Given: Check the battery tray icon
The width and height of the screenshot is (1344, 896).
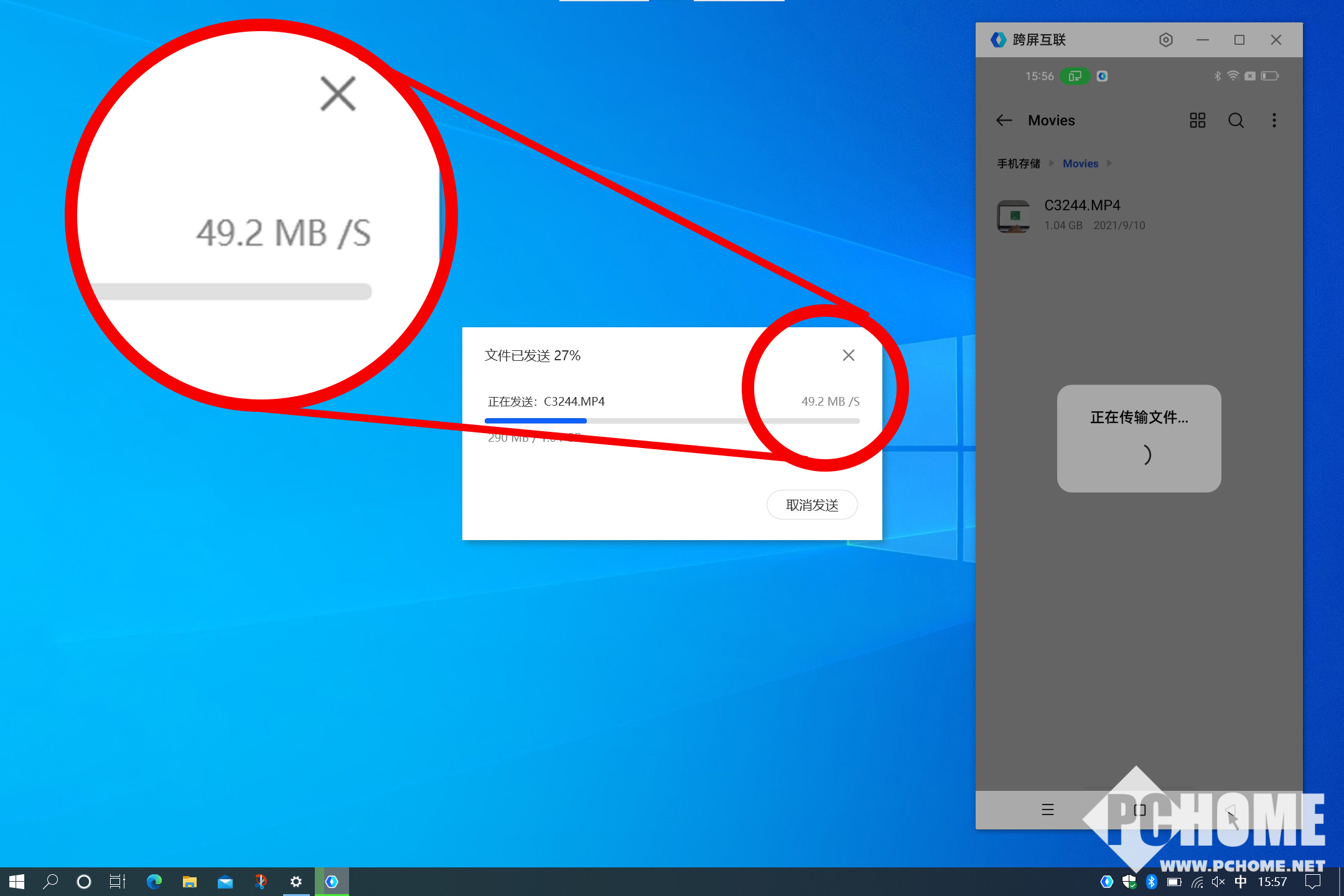Looking at the screenshot, I should (1174, 882).
